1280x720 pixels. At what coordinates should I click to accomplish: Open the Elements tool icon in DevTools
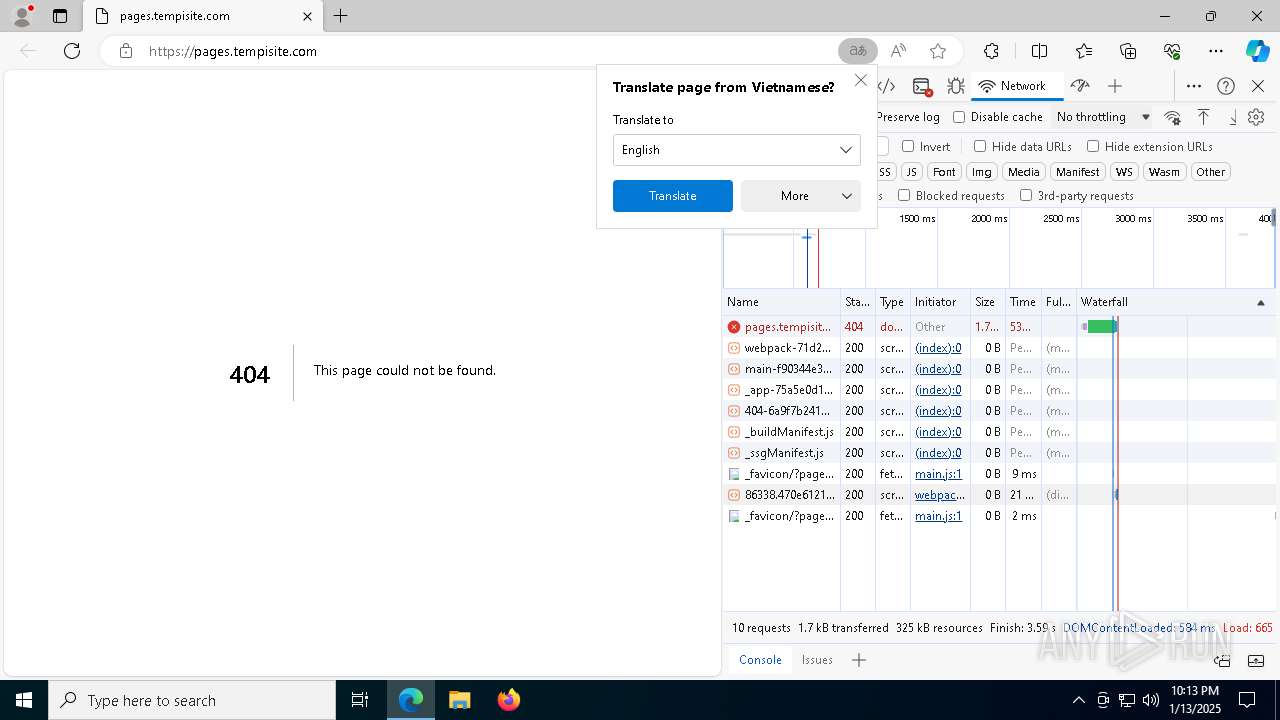887,86
